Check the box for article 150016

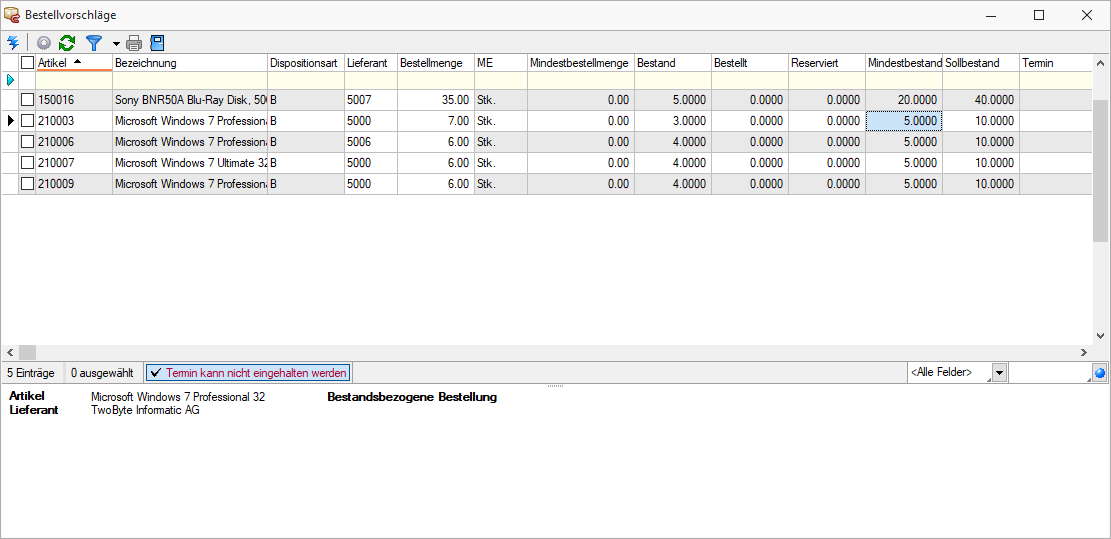[27, 100]
